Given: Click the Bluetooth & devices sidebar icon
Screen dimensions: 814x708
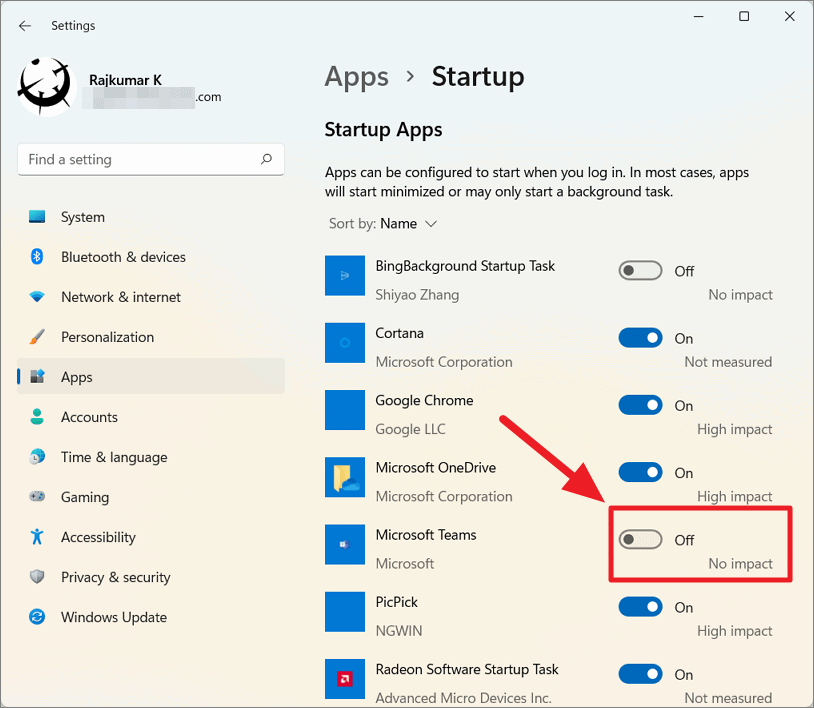Looking at the screenshot, I should click(x=36, y=257).
